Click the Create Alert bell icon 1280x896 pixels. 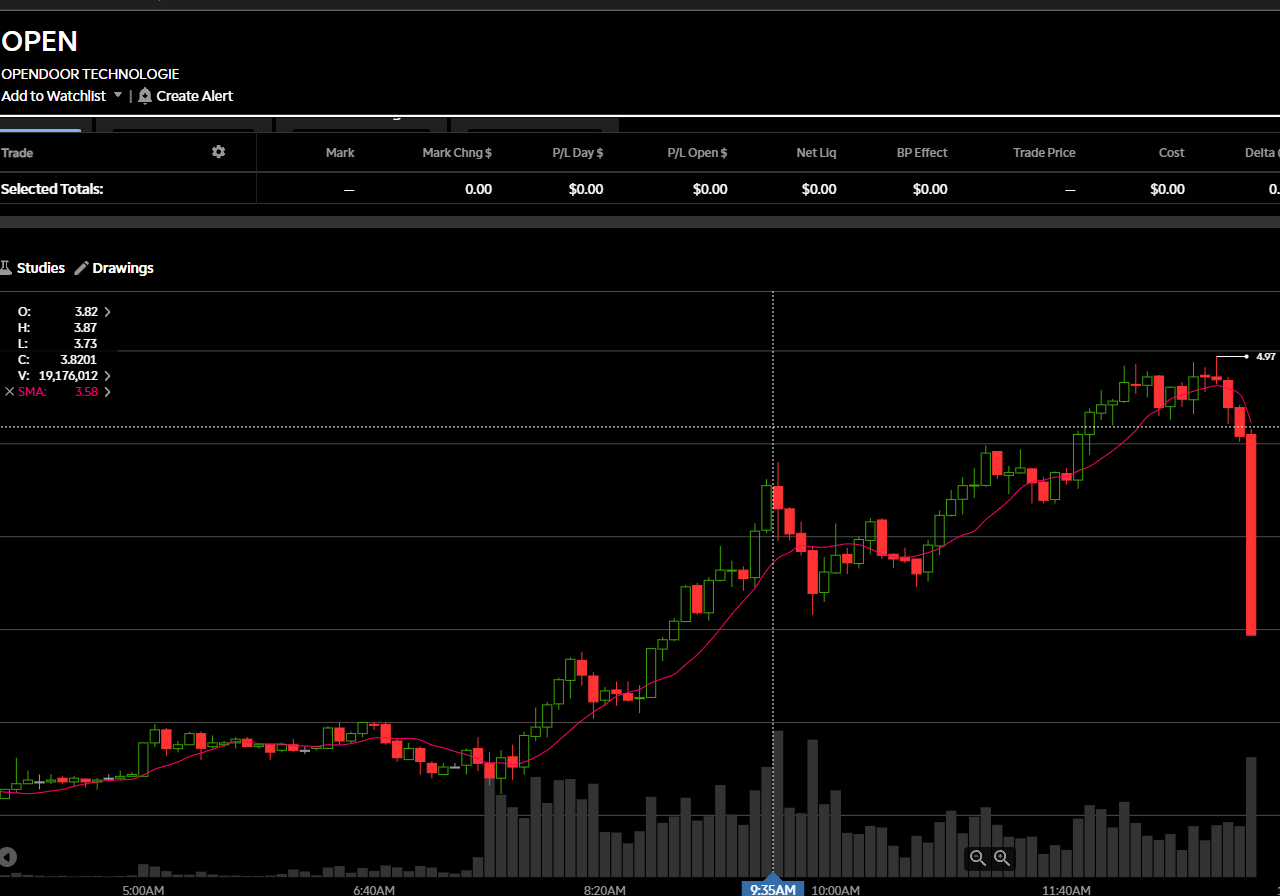145,96
